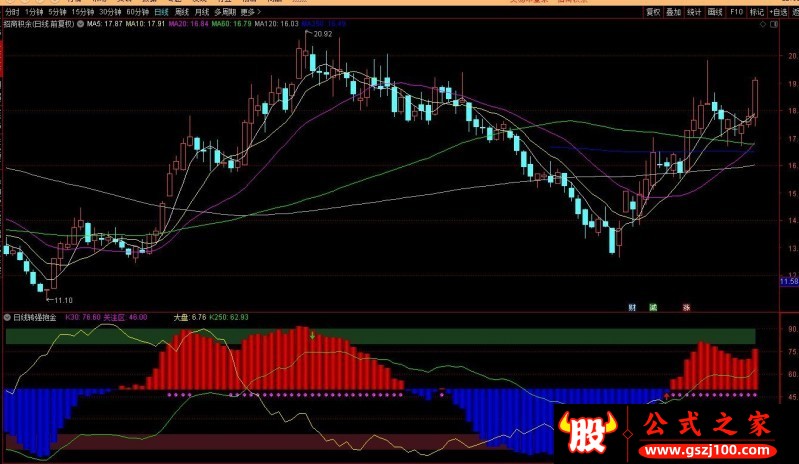Open the 多周期 multi-period view
The width and height of the screenshot is (799, 464).
click(225, 12)
